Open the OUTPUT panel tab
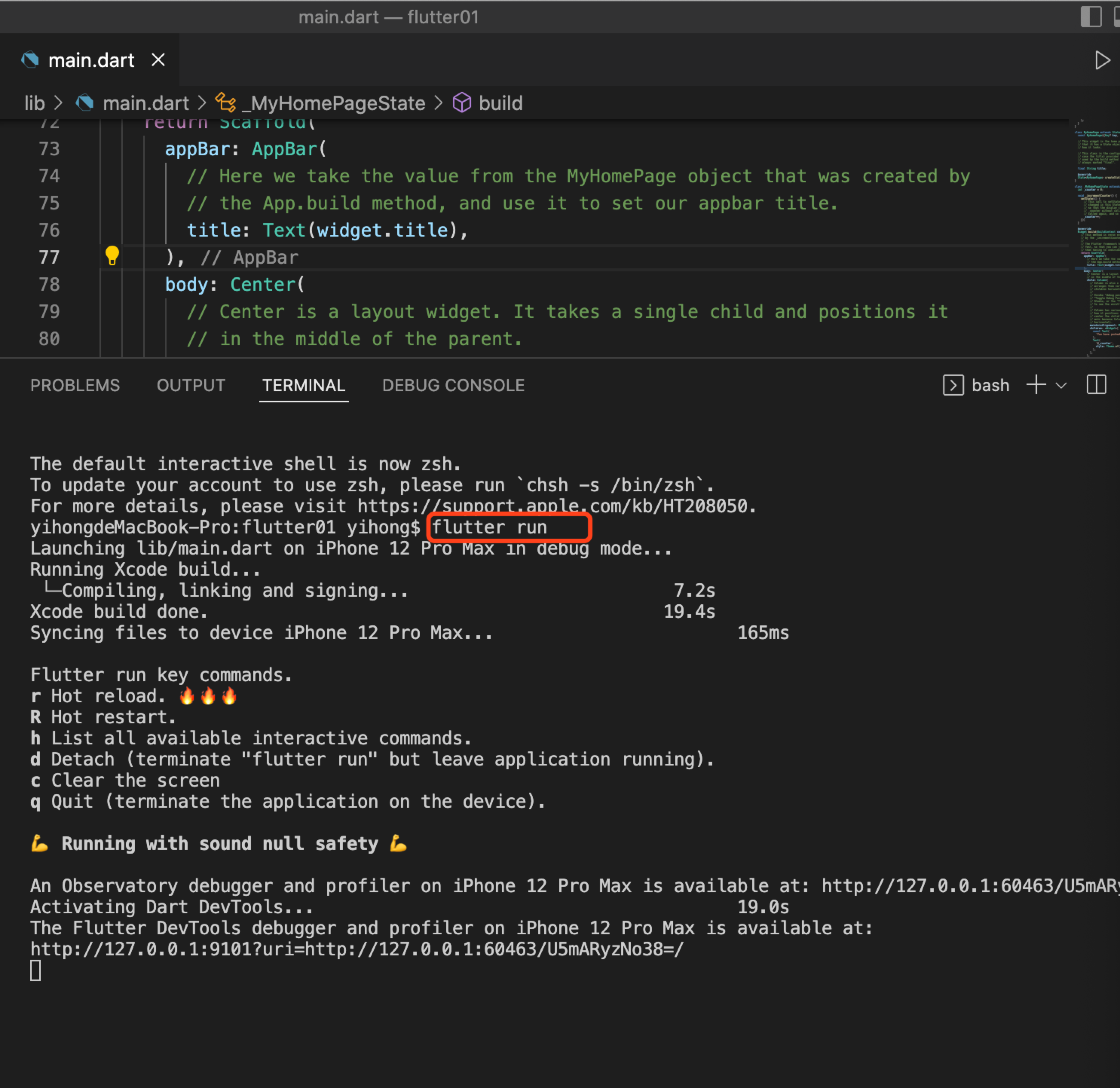This screenshot has width=1120, height=1088. (x=191, y=385)
